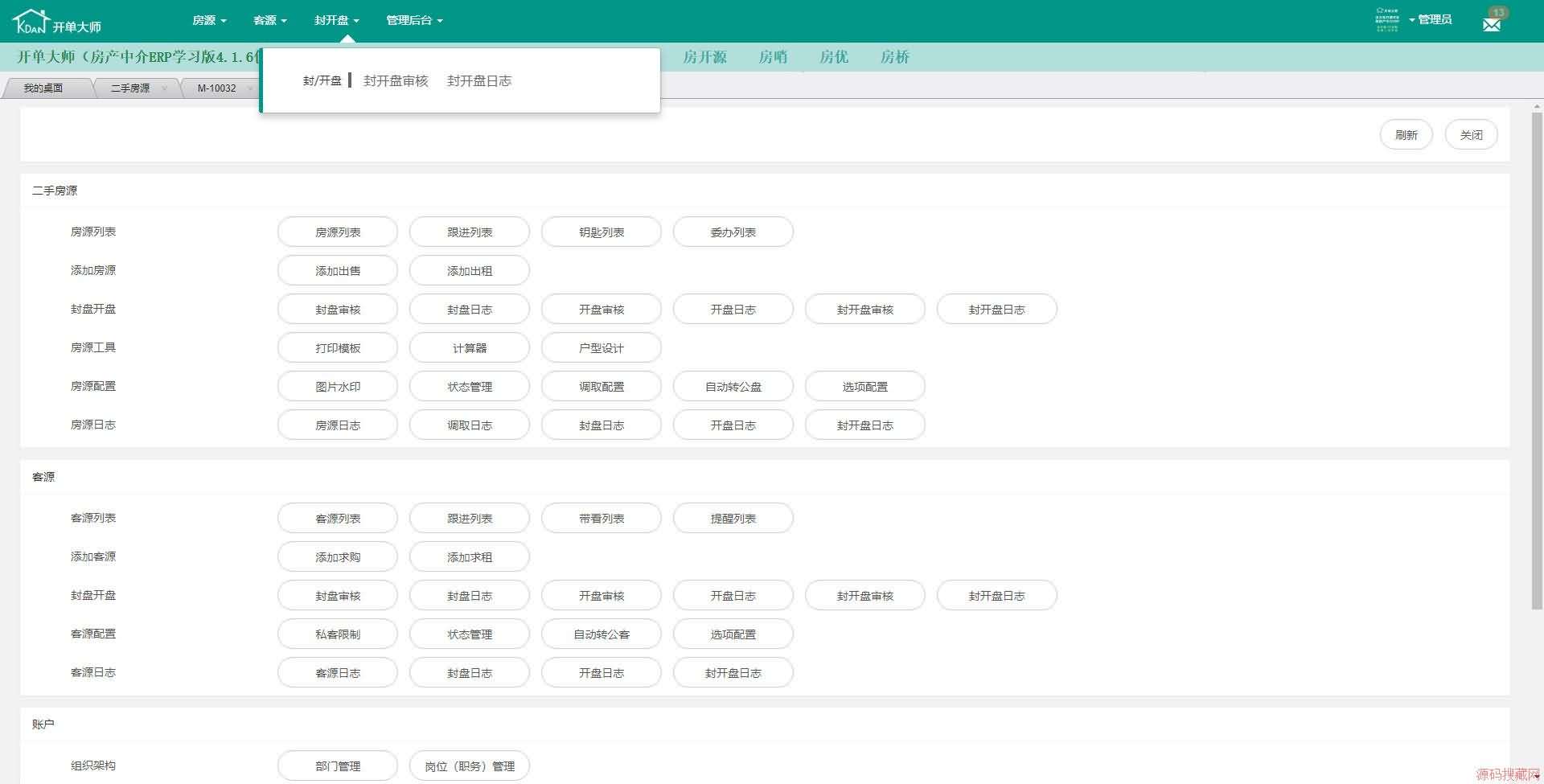Viewport: 1544px width, 784px height.
Task: Click the 账户 section heading
Action: click(43, 724)
